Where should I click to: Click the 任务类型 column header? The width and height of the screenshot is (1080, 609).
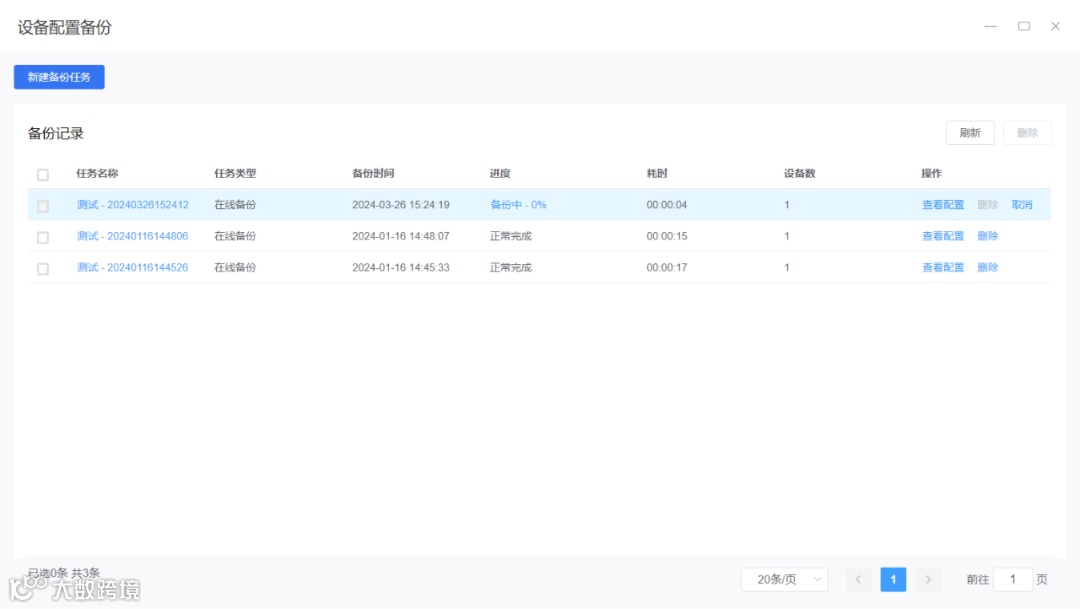point(235,174)
